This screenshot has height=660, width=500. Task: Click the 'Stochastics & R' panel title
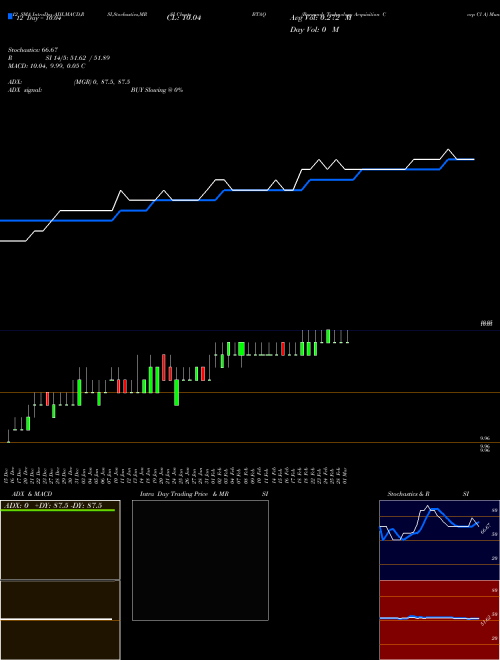click(x=408, y=494)
